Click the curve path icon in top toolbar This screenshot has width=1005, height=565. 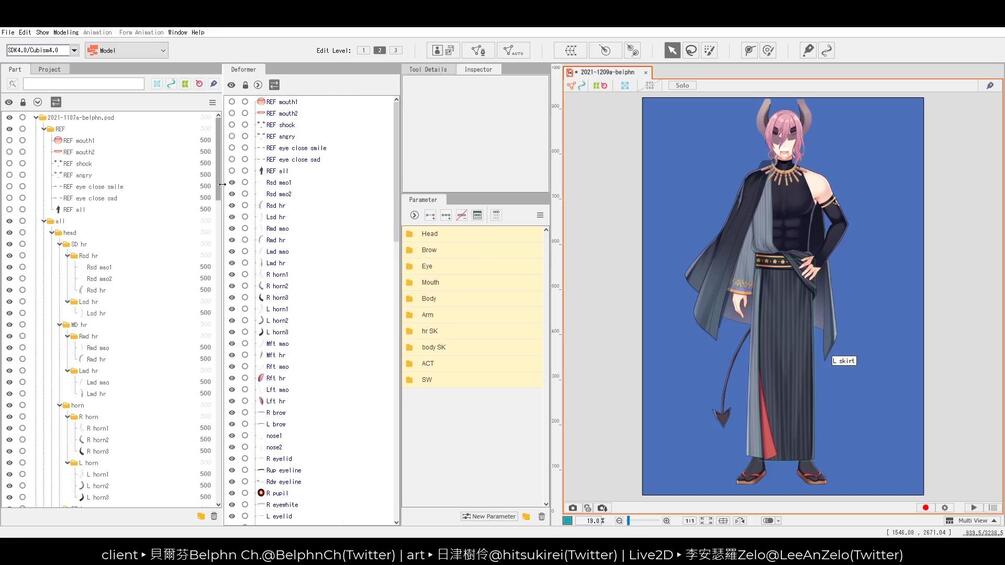click(827, 50)
